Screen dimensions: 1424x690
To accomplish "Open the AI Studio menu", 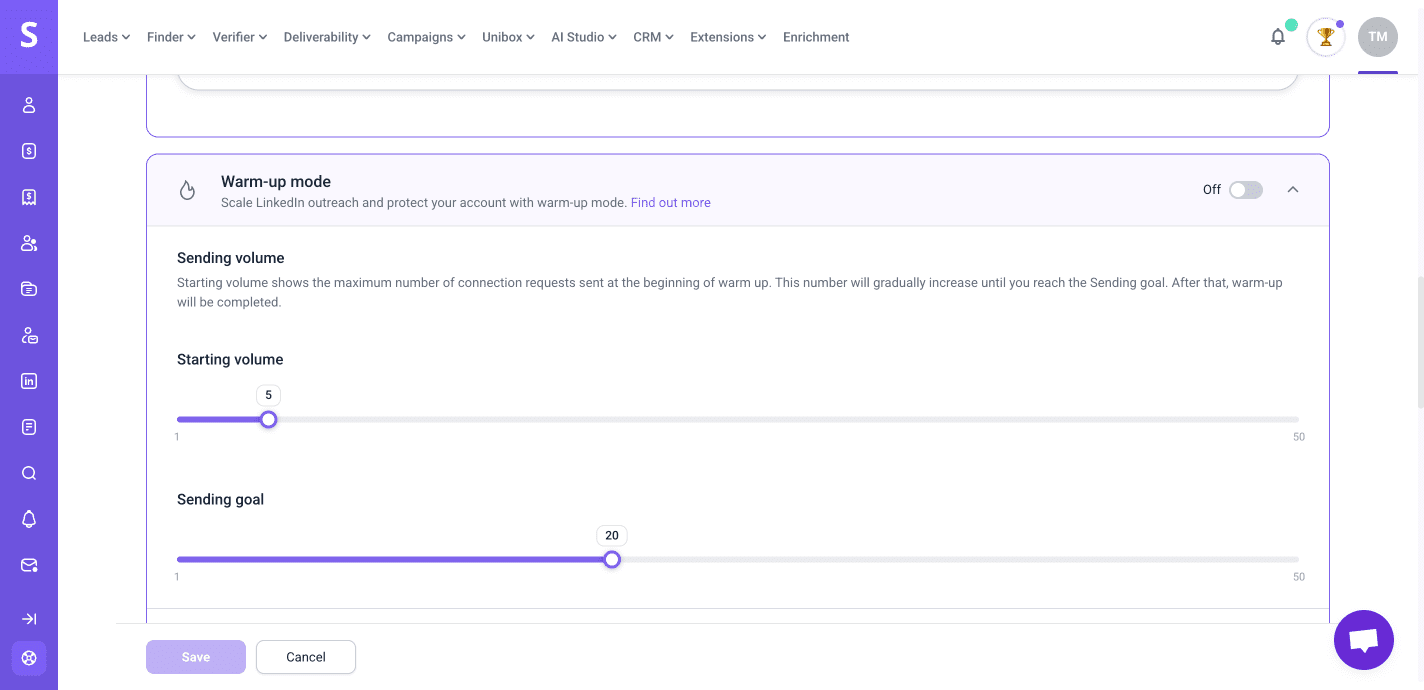I will click(584, 37).
